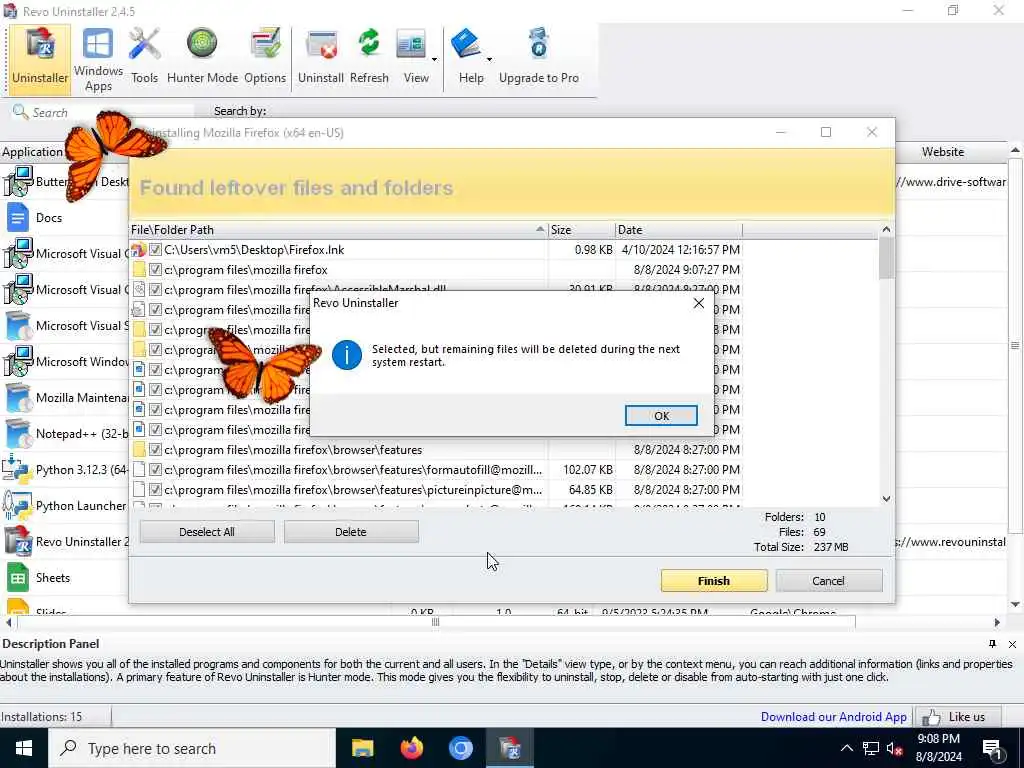Close the Description Panel
The image size is (1024, 768).
click(1012, 644)
